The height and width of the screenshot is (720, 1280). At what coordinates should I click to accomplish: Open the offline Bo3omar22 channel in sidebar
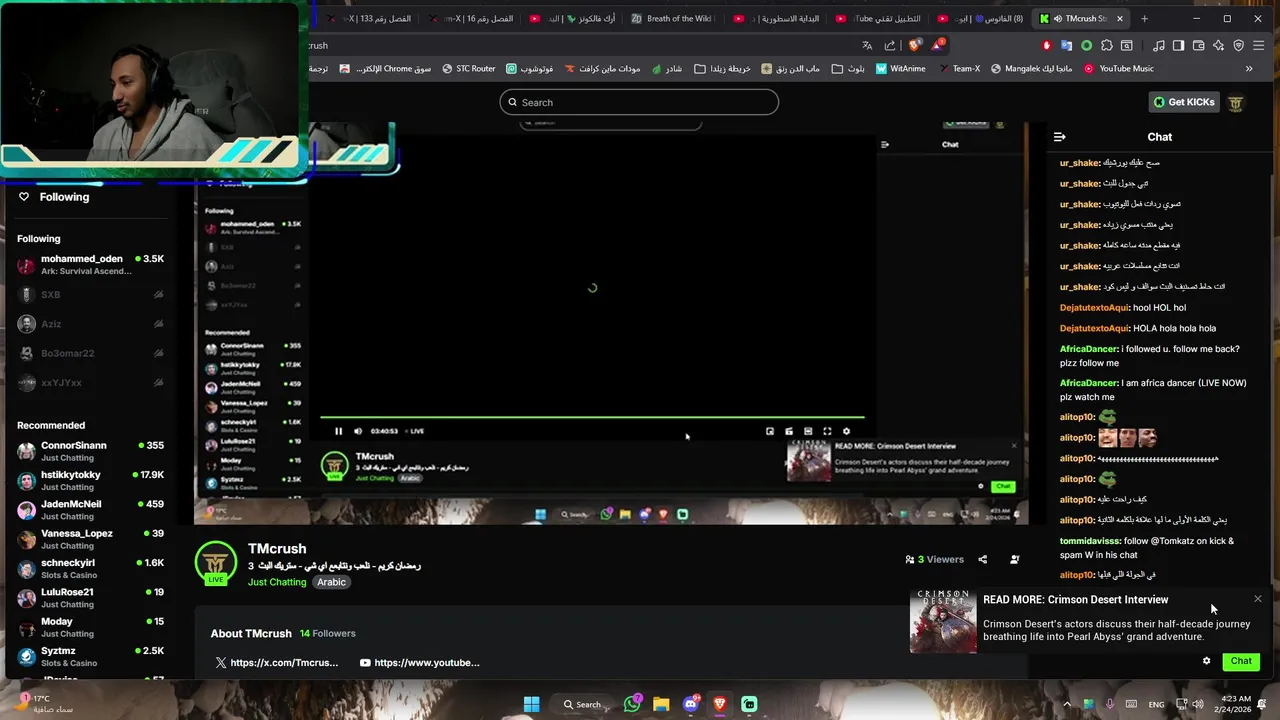tap(90, 353)
